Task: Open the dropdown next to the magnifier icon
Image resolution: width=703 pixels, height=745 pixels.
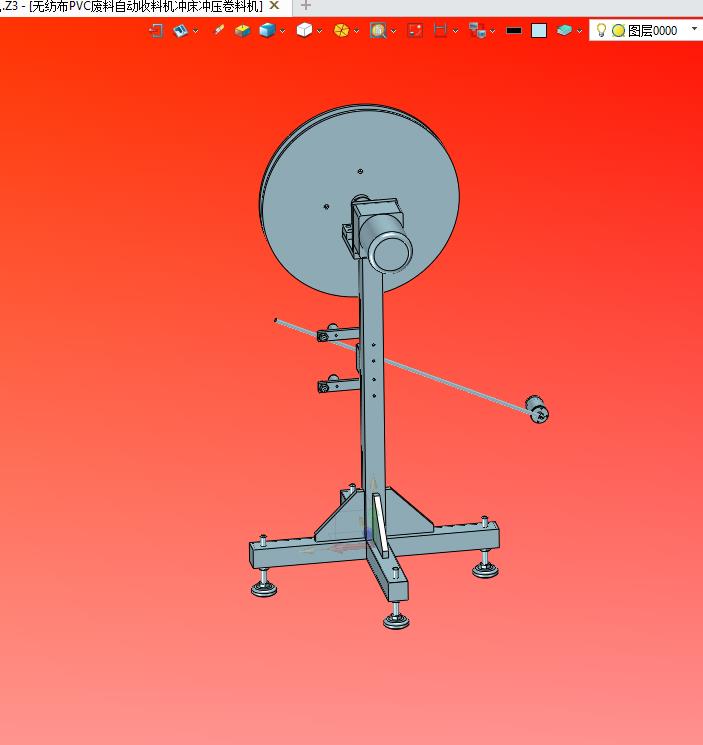Action: 394,31
